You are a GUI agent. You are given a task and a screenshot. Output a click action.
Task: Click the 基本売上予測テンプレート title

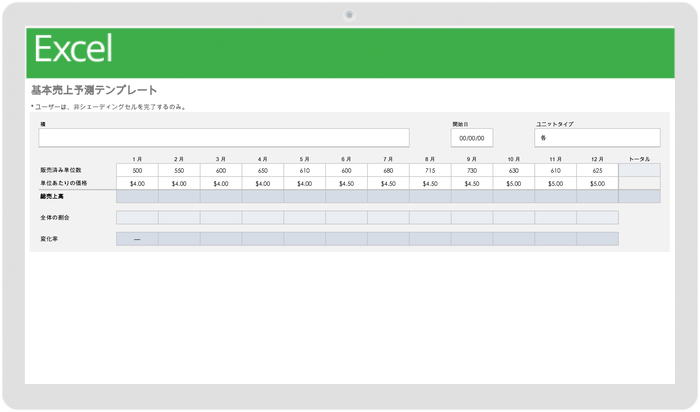click(x=94, y=90)
